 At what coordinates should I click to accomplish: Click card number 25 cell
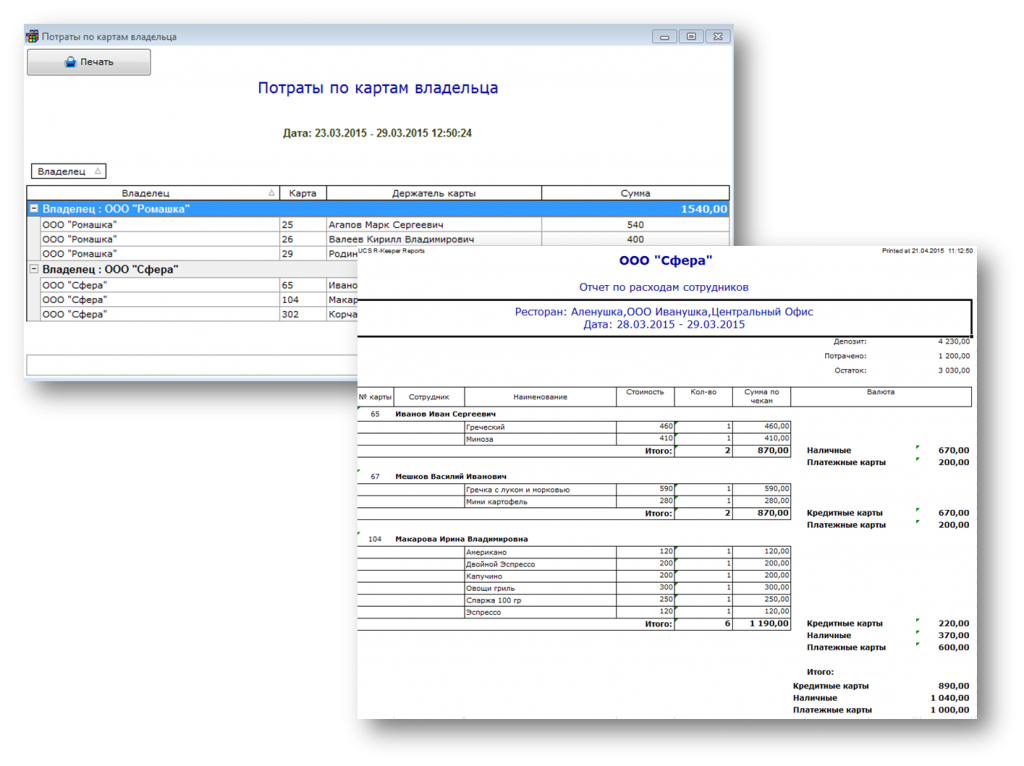click(302, 225)
